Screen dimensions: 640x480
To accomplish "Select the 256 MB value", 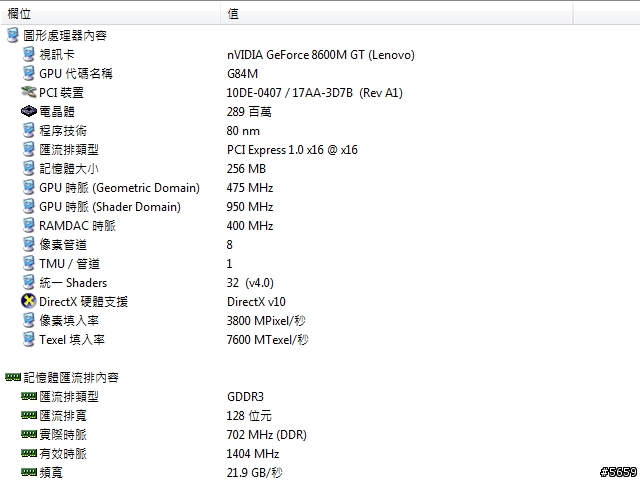I will tap(246, 169).
